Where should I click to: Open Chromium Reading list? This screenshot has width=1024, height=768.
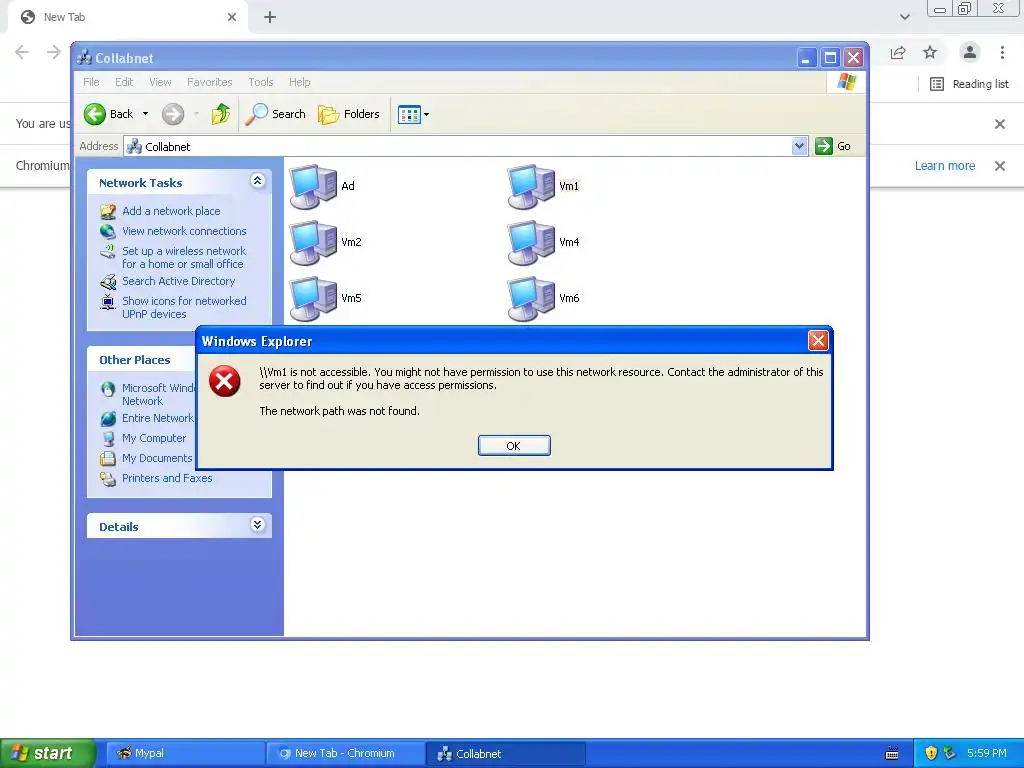tap(969, 84)
